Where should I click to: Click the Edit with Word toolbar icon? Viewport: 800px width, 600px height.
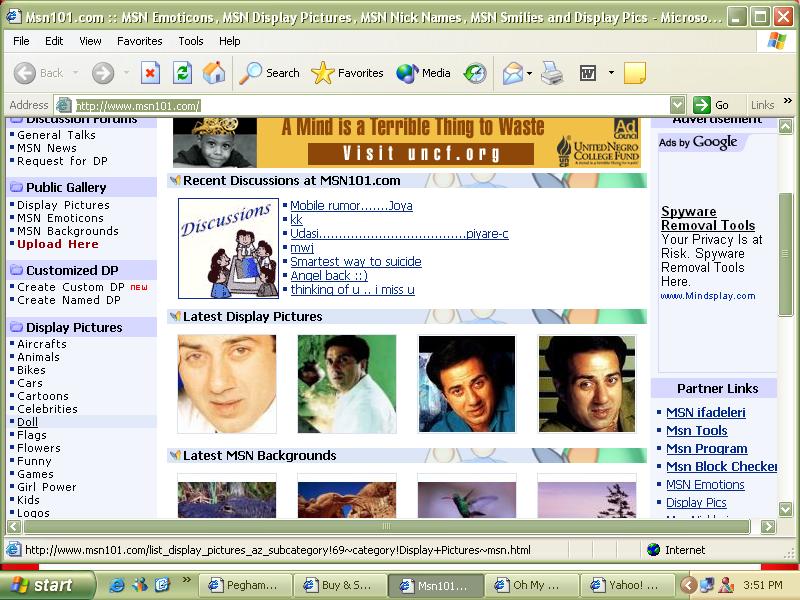click(x=588, y=73)
